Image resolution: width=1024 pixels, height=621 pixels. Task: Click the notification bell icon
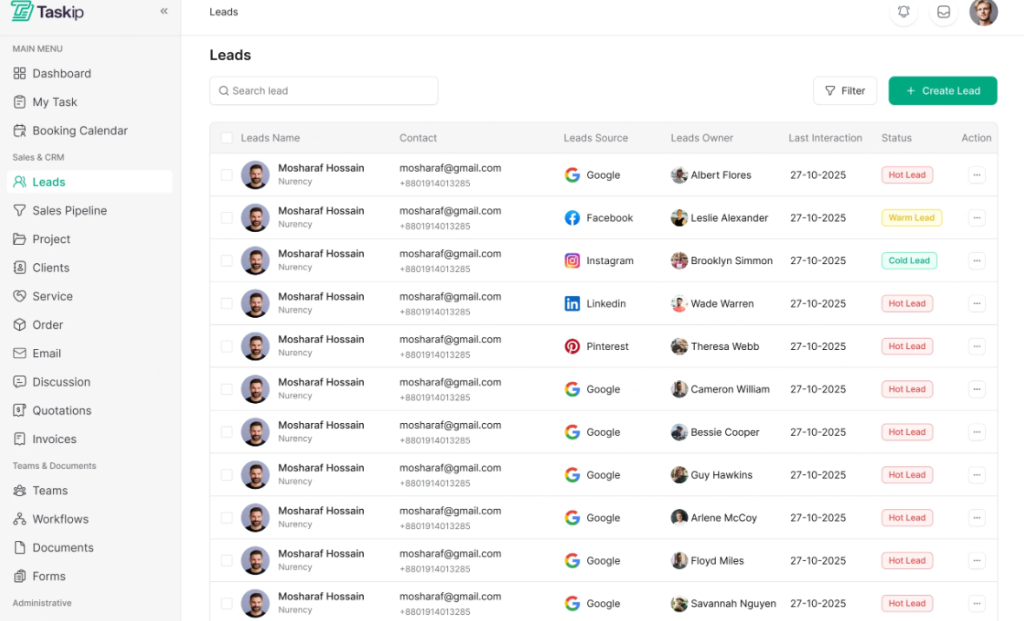[903, 12]
